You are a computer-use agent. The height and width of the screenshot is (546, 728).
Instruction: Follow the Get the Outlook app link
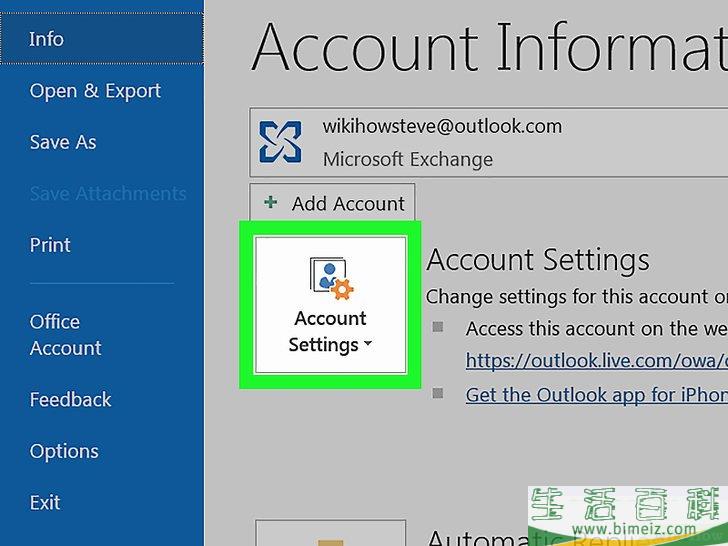coord(597,395)
